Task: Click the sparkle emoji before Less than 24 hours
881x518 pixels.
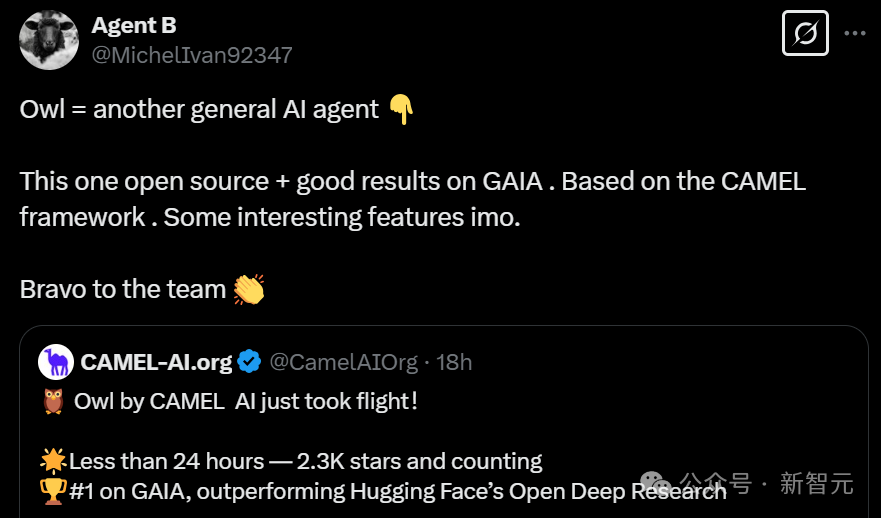Action: [x=53, y=461]
